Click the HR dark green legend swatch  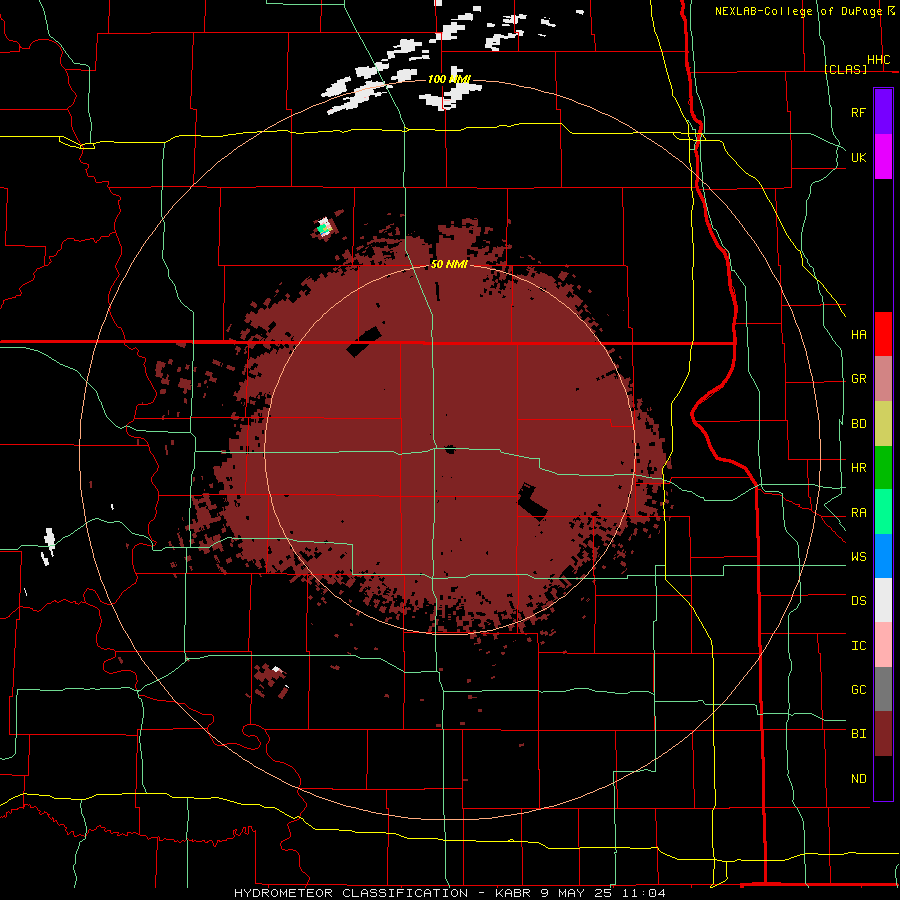click(x=883, y=468)
